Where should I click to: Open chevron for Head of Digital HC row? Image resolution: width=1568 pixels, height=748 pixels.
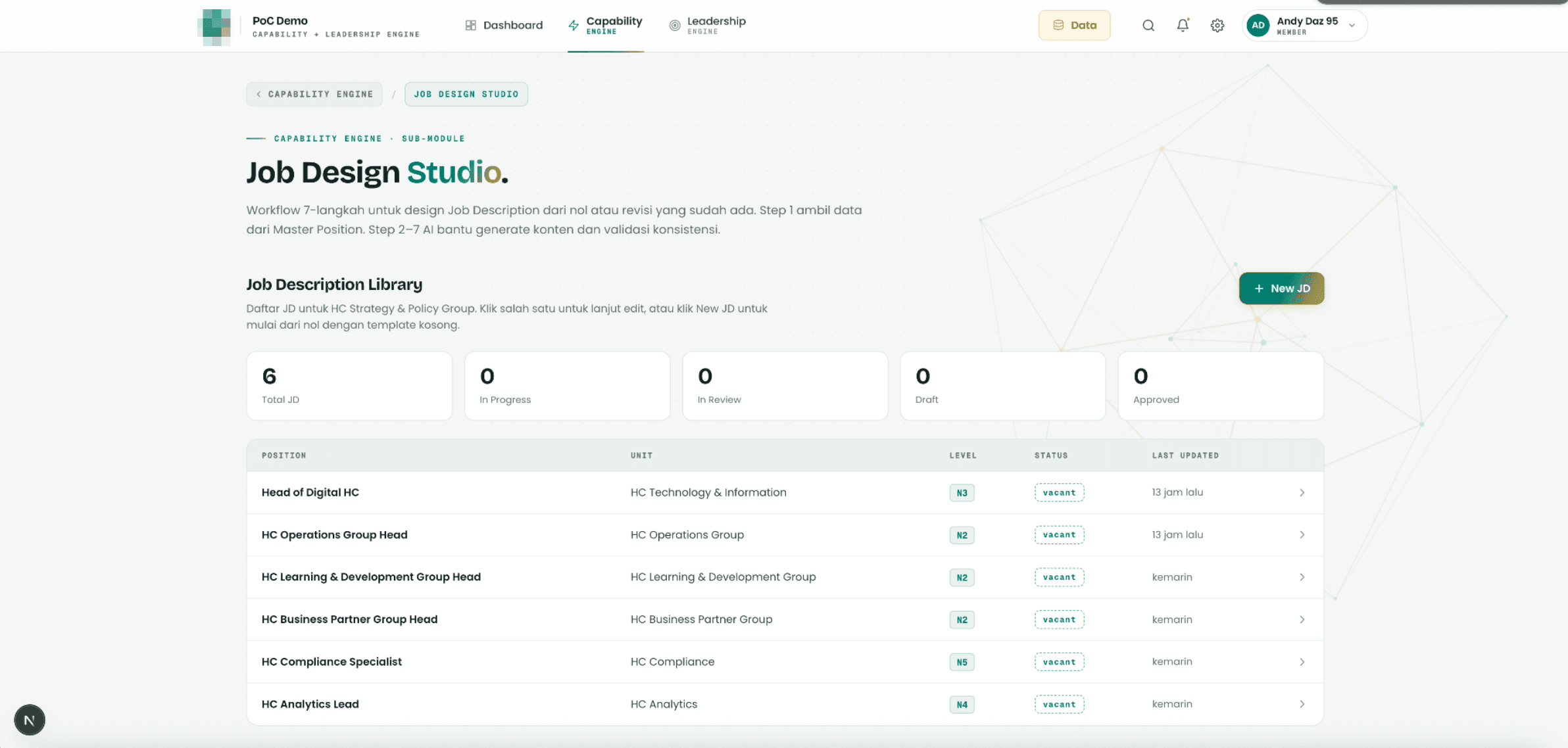point(1302,492)
